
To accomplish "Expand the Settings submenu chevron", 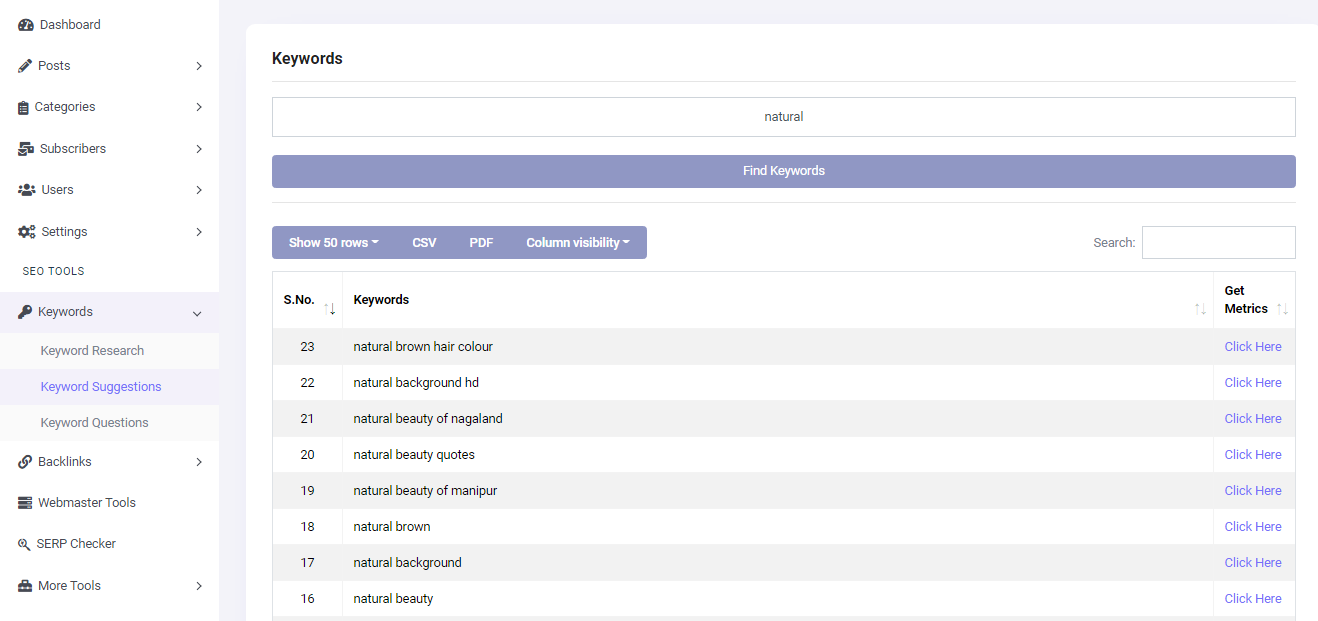I will coord(199,232).
